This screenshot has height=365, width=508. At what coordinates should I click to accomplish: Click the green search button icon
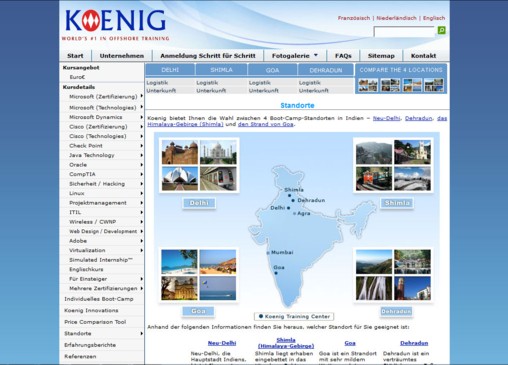[441, 30]
